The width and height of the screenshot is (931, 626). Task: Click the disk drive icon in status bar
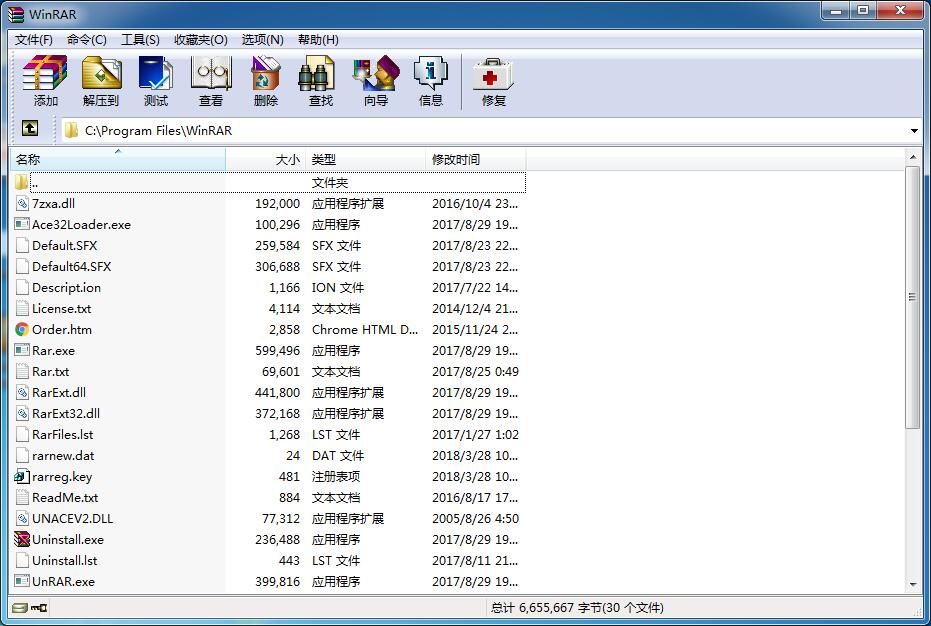20,608
